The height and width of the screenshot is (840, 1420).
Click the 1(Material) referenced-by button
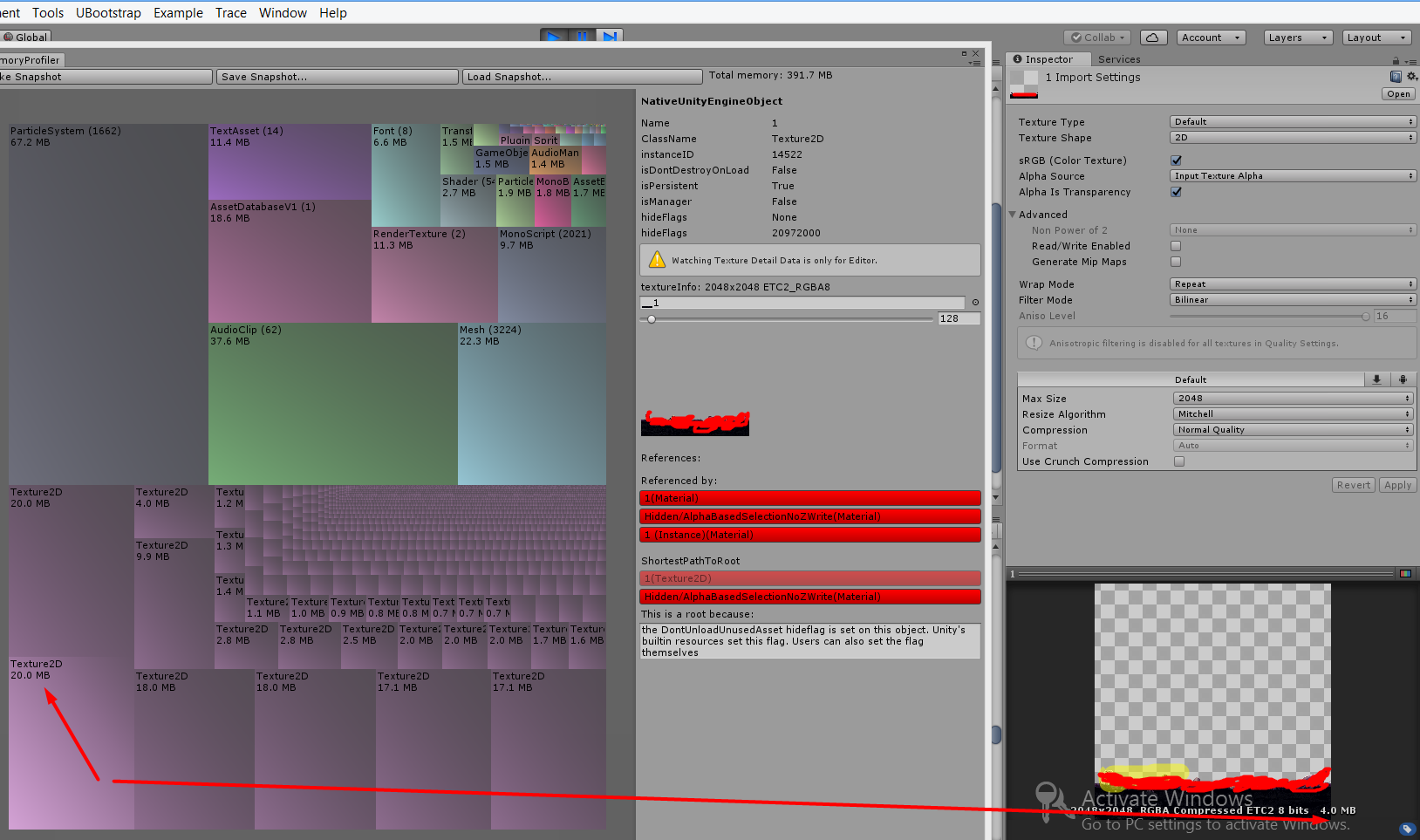[x=810, y=498]
